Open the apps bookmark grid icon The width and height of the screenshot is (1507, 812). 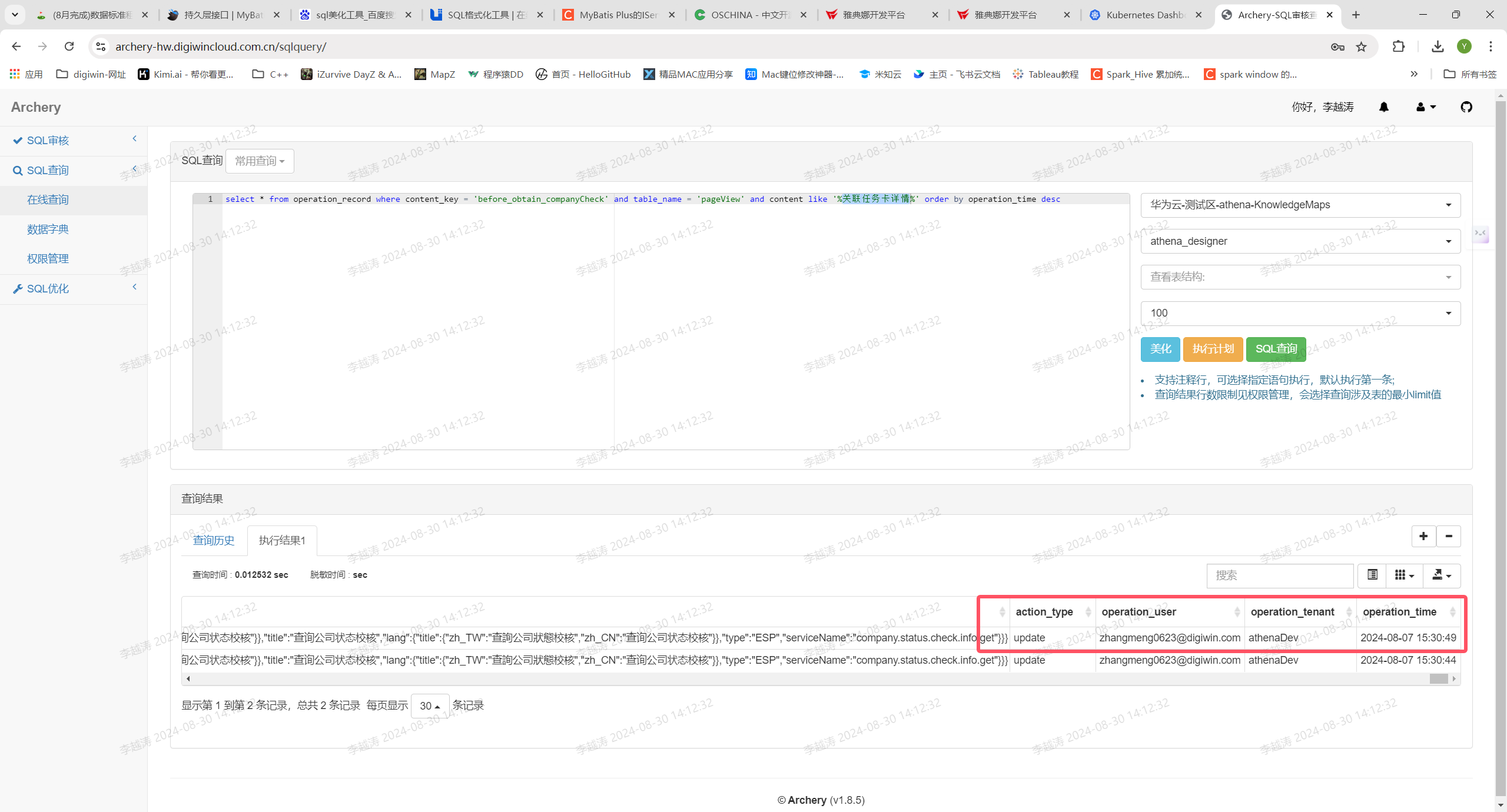[x=15, y=74]
